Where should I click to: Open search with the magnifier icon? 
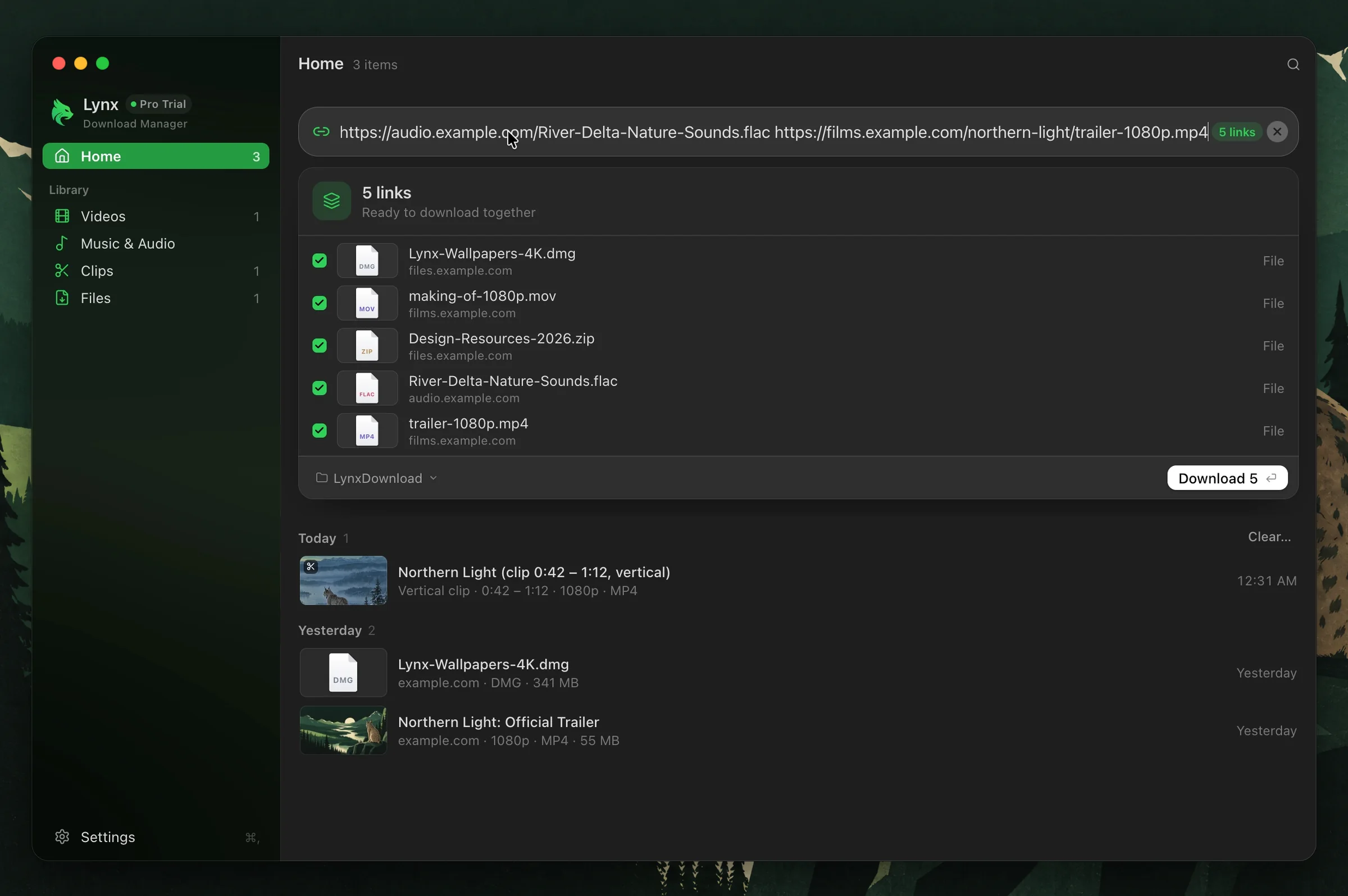click(1293, 65)
